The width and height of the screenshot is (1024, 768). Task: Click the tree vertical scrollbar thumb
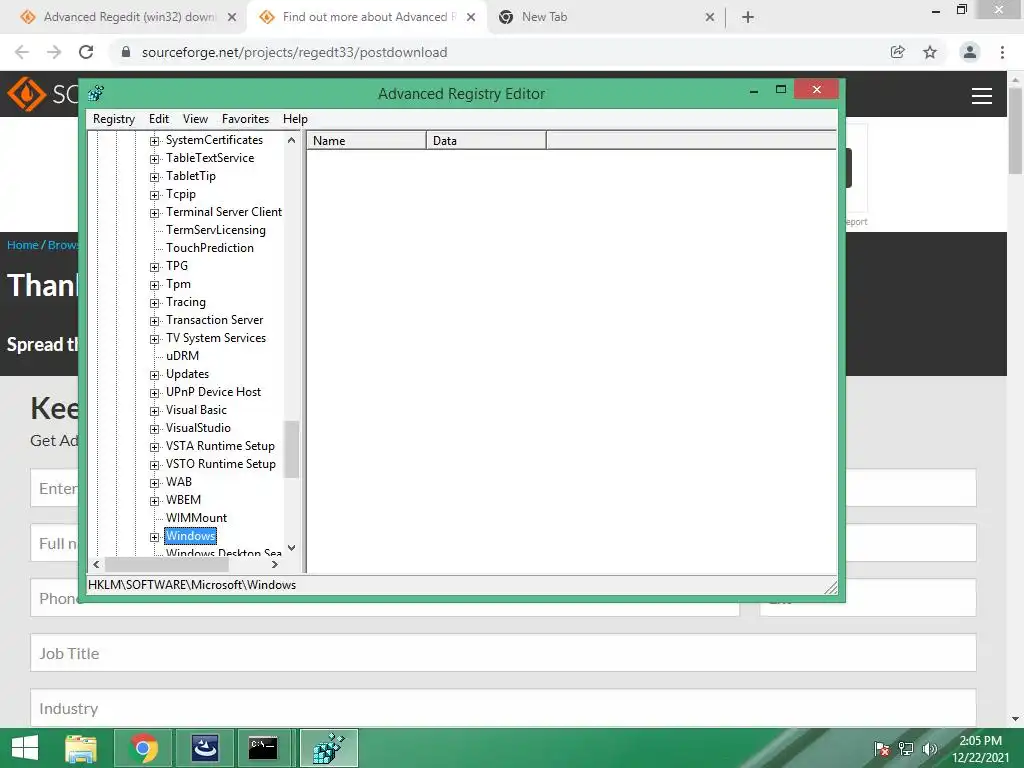tap(291, 449)
